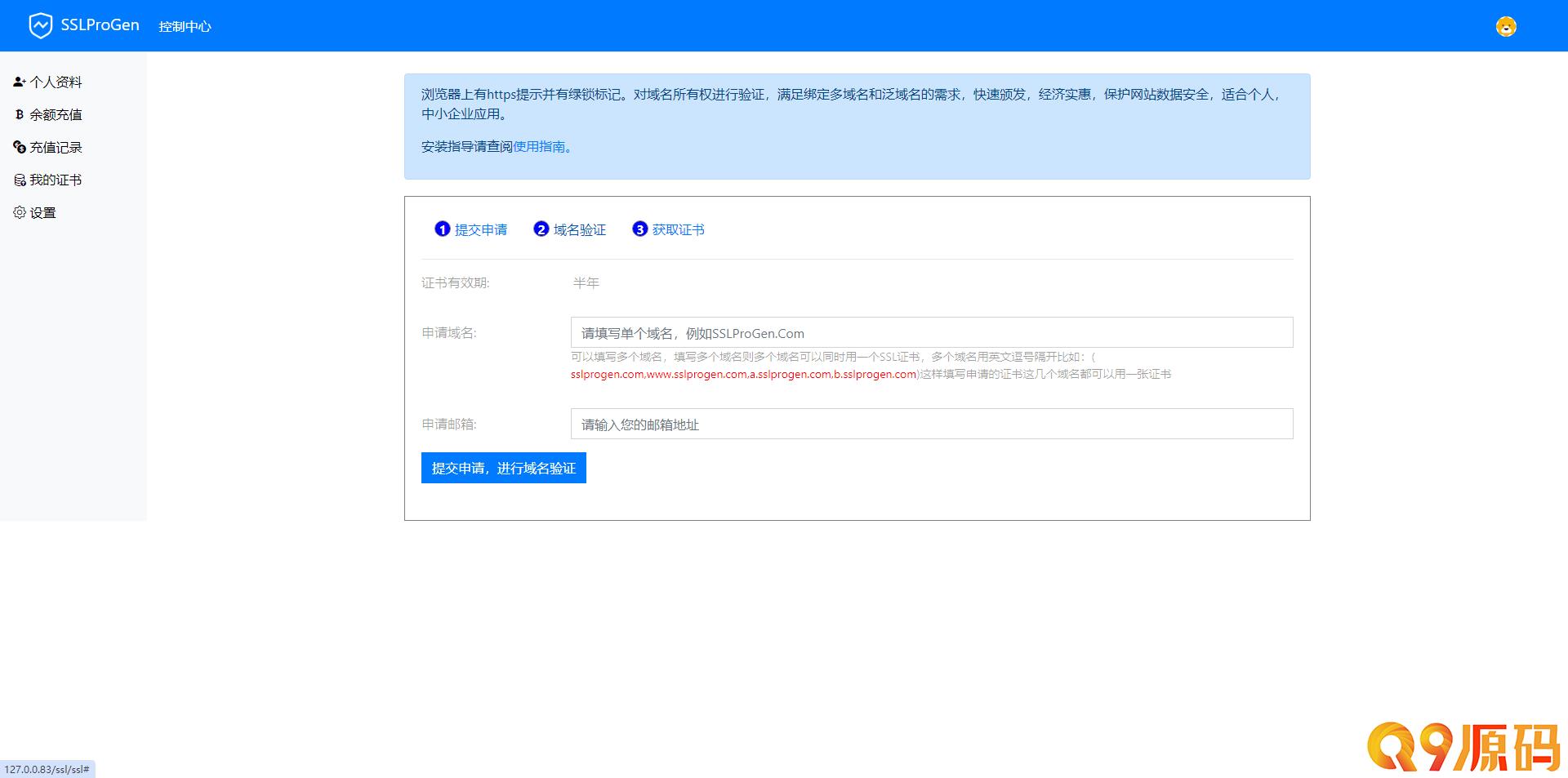
Task: Click the bitcoin icon beside 余额充值
Action: coord(20,114)
